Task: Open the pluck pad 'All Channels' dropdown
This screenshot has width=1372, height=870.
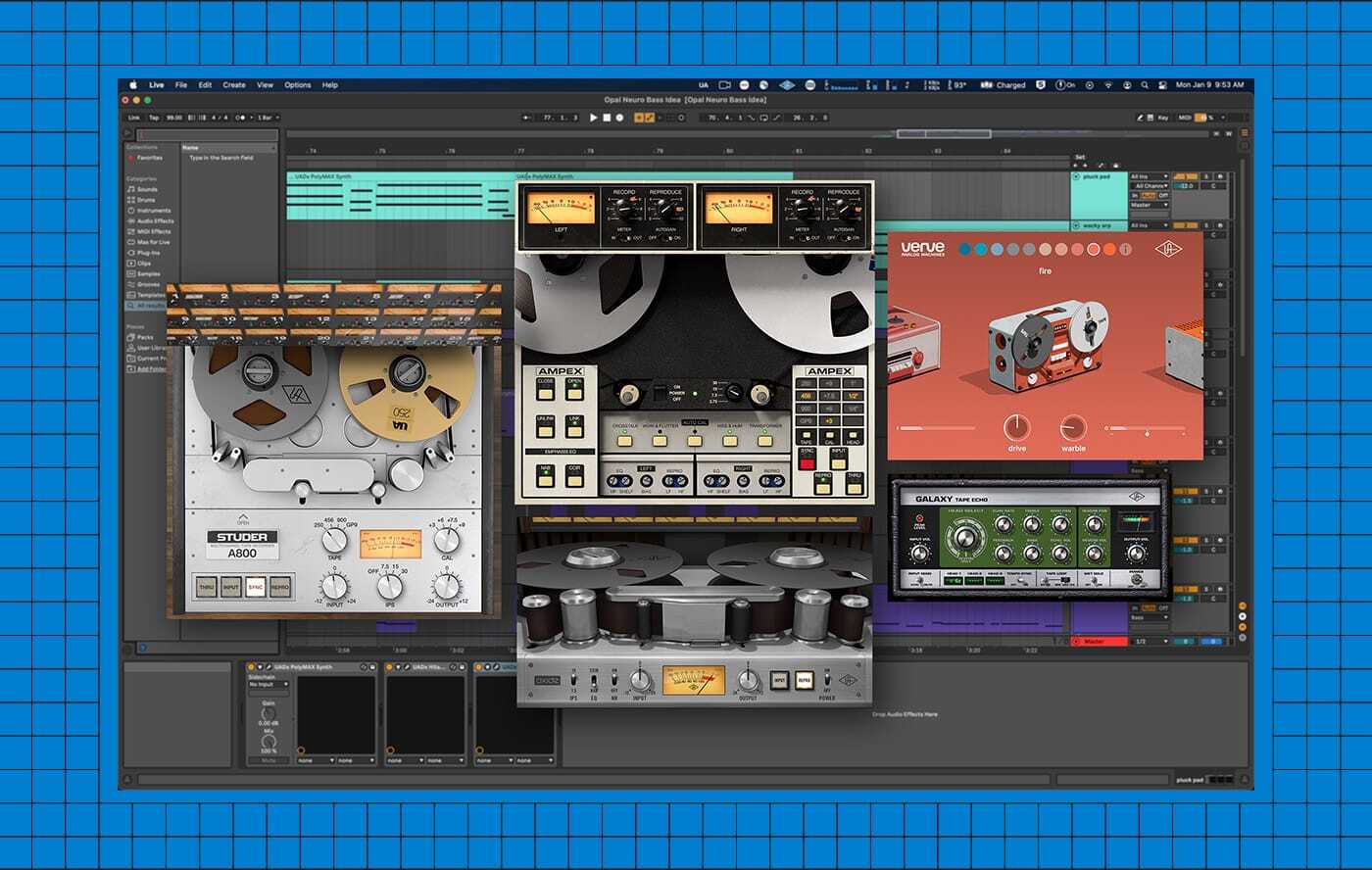Action: 1150,186
